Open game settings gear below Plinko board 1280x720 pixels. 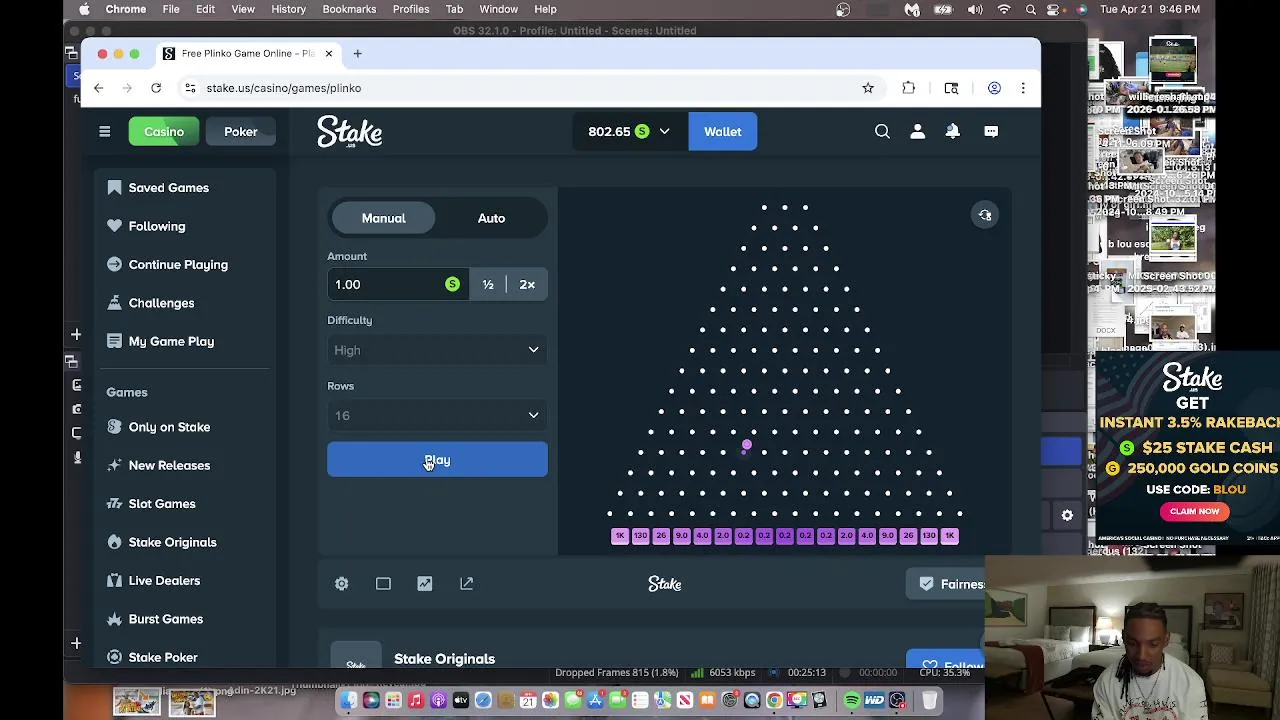tap(342, 583)
